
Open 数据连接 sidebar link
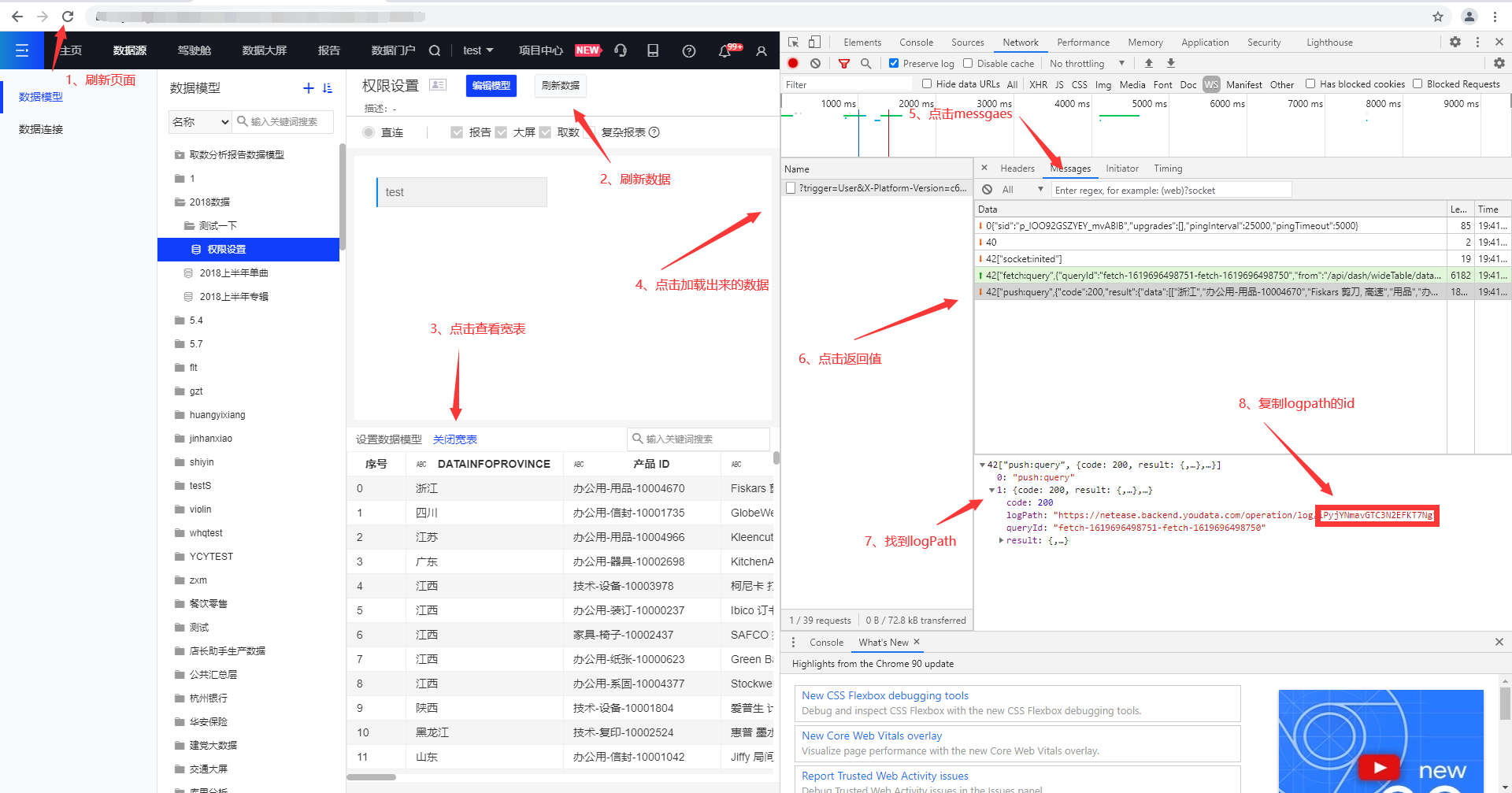tap(41, 129)
